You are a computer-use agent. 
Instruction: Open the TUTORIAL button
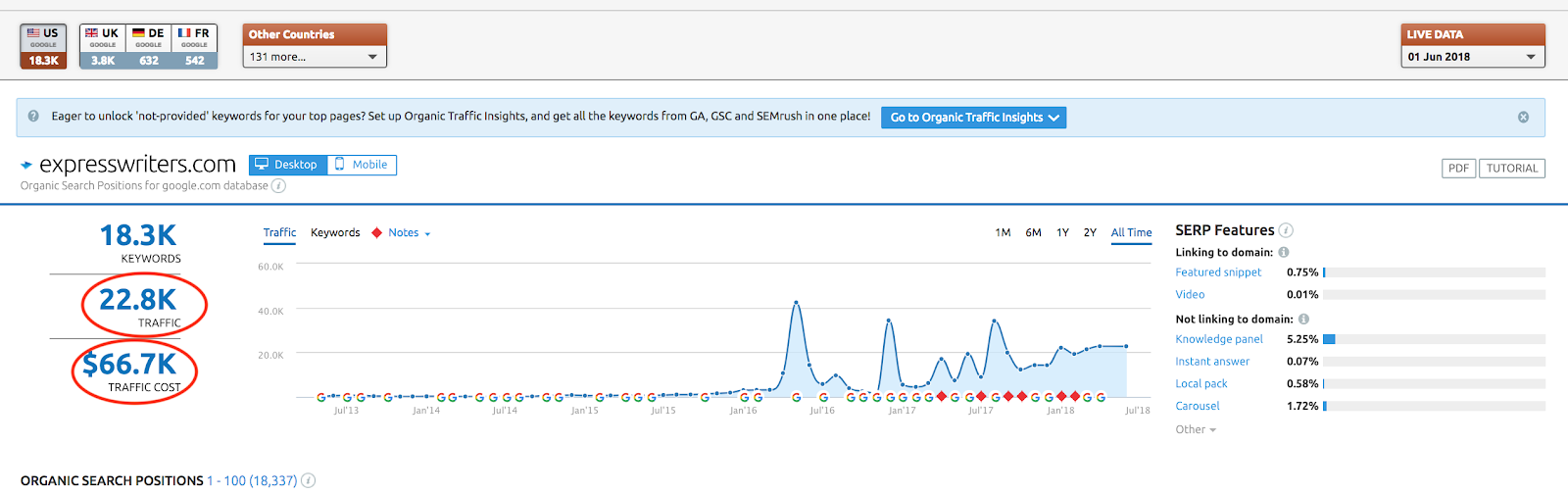(1512, 169)
